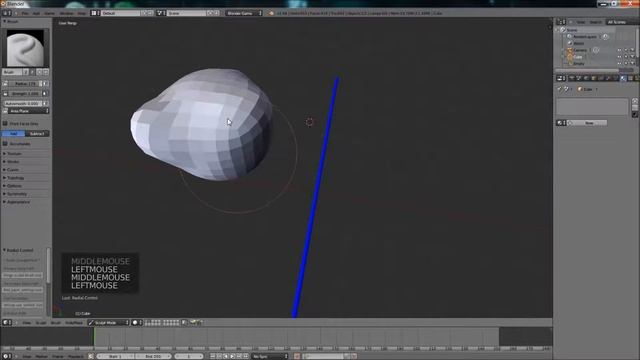Viewport: 640px width, 360px height.
Task: Open the Sculpt Mode dropdown
Action: click(109, 322)
